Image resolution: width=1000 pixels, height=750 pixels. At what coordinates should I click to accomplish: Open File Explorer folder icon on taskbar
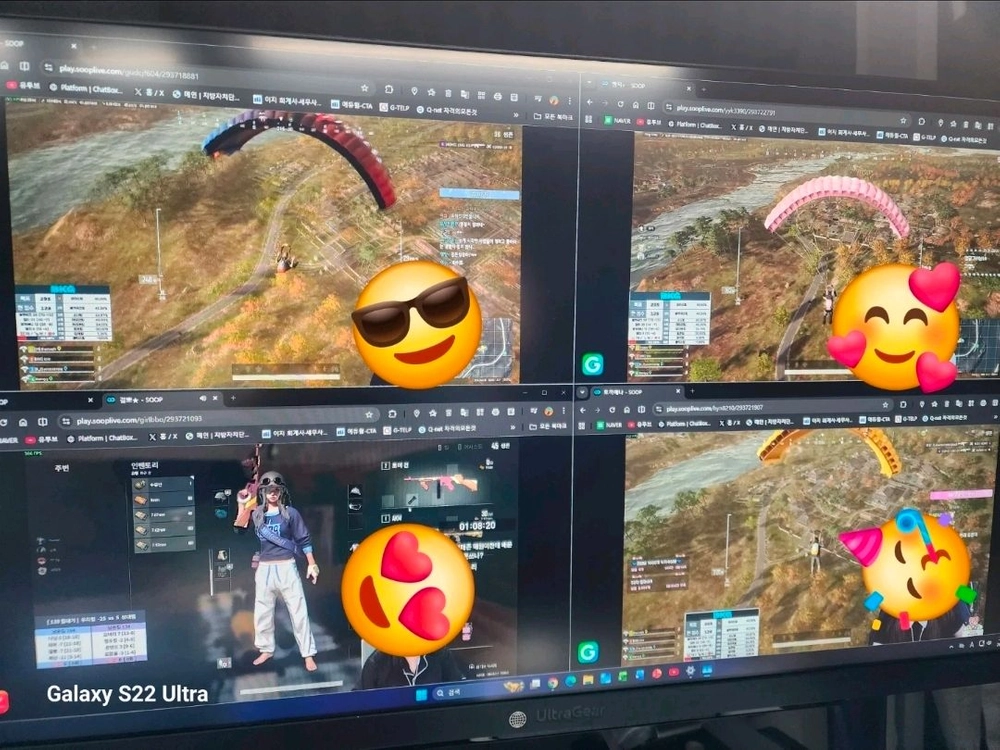click(587, 680)
